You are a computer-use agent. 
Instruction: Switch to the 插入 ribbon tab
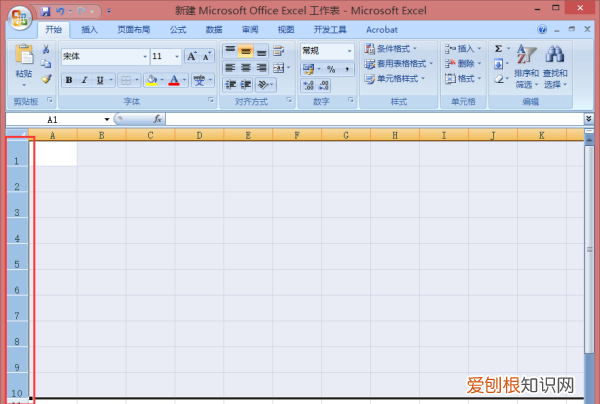[x=89, y=30]
